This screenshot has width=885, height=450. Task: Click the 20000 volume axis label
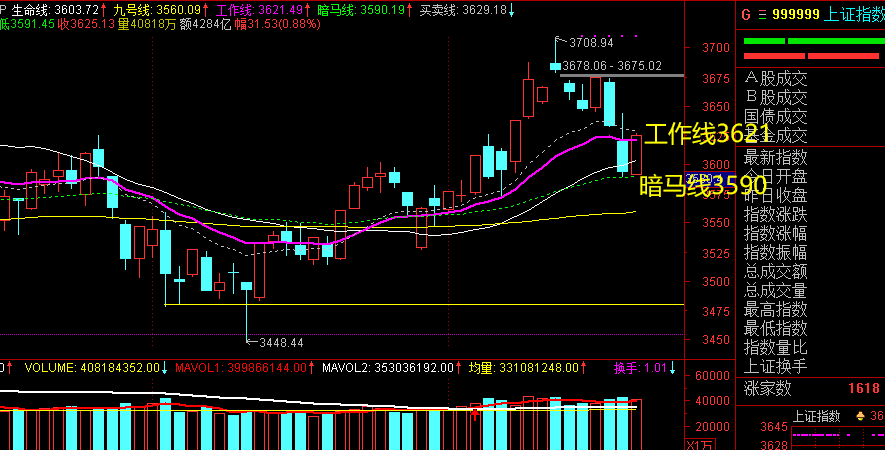pos(712,427)
